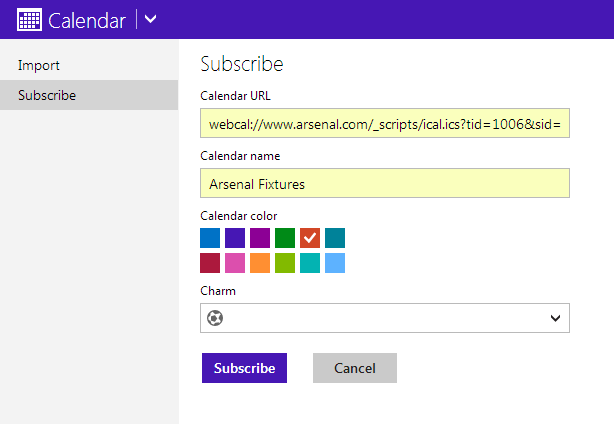614x424 pixels.
Task: Click the purple Subscribe button
Action: (x=244, y=368)
